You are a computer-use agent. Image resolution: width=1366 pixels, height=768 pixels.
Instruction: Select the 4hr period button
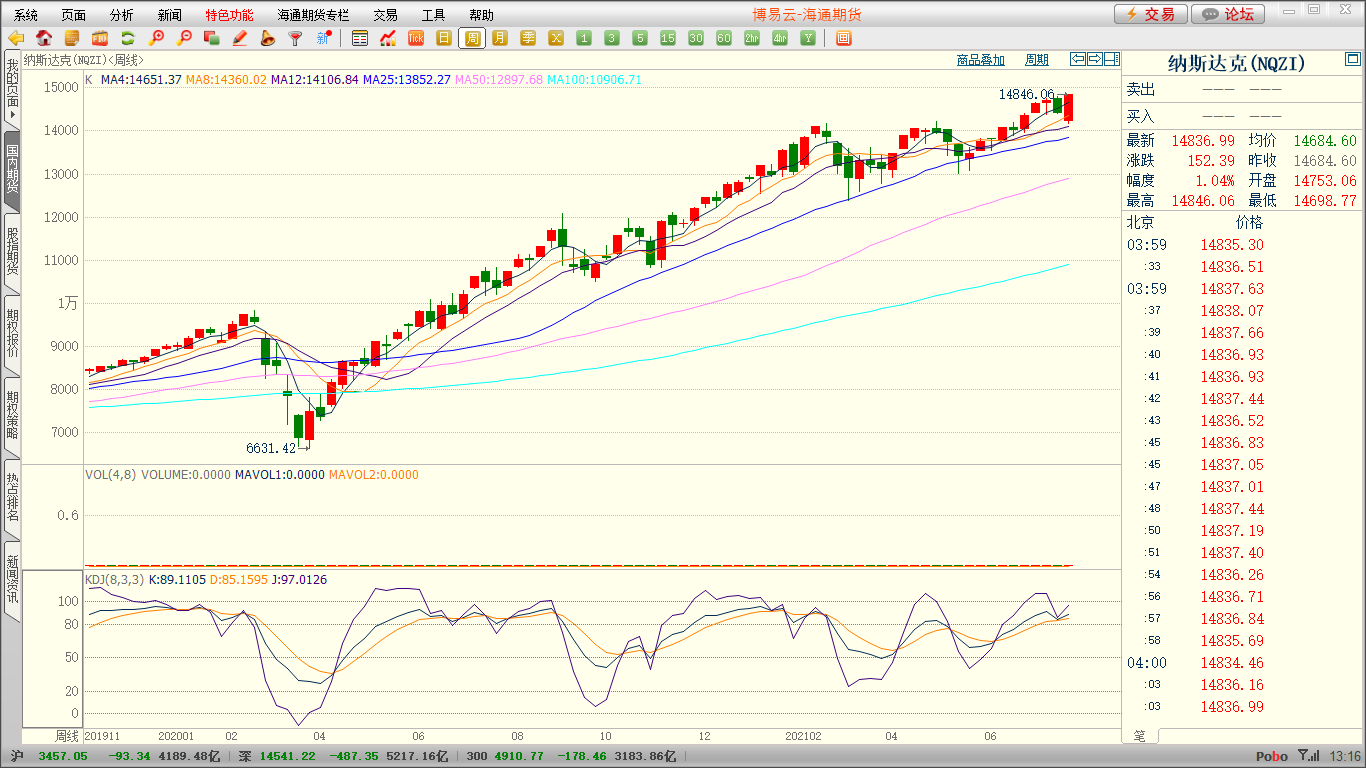[x=780, y=38]
